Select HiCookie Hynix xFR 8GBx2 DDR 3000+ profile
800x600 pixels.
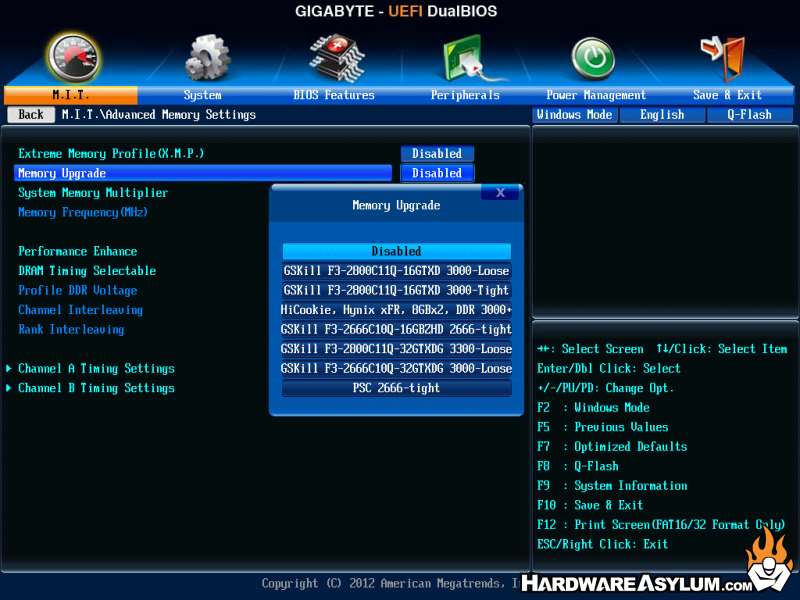click(396, 310)
